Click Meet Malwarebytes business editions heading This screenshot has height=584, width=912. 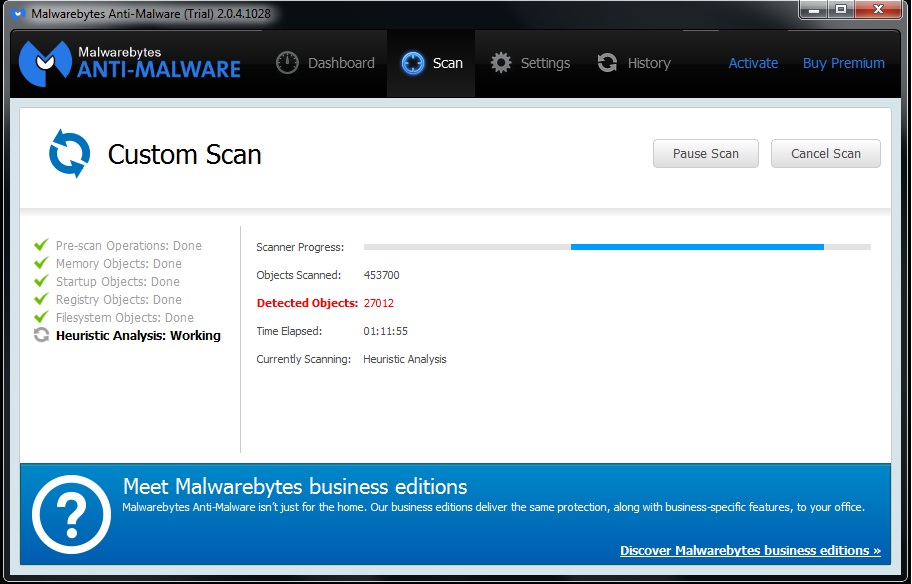pyautogui.click(x=295, y=486)
